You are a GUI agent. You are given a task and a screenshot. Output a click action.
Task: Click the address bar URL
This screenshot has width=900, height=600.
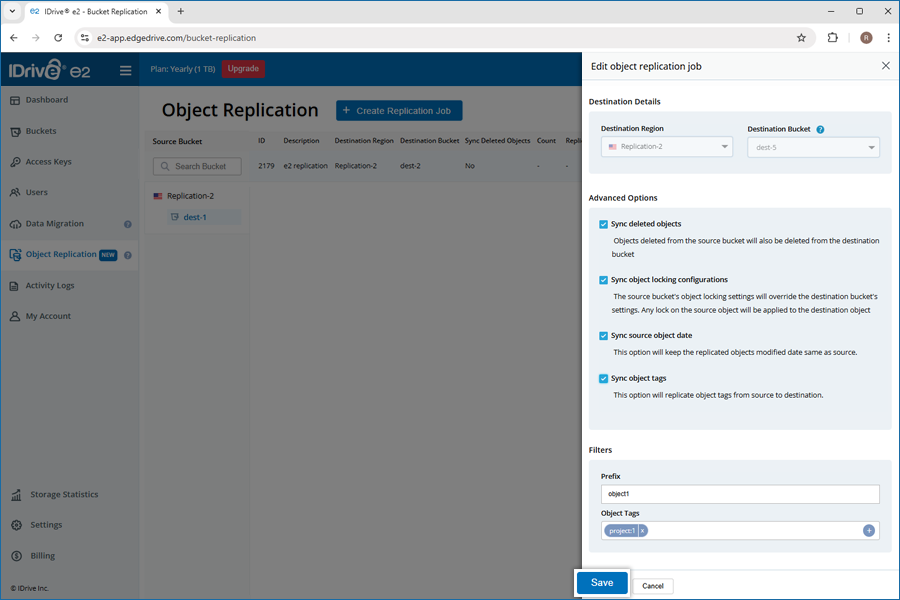click(x=176, y=38)
